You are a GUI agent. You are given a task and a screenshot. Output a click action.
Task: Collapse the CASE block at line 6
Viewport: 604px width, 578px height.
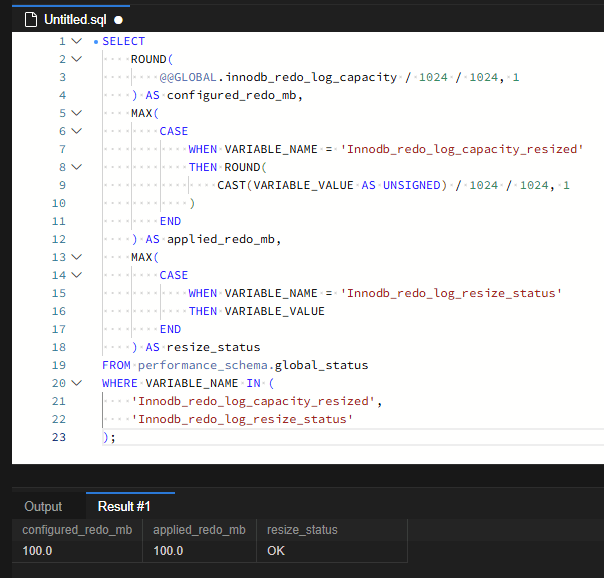point(77,131)
